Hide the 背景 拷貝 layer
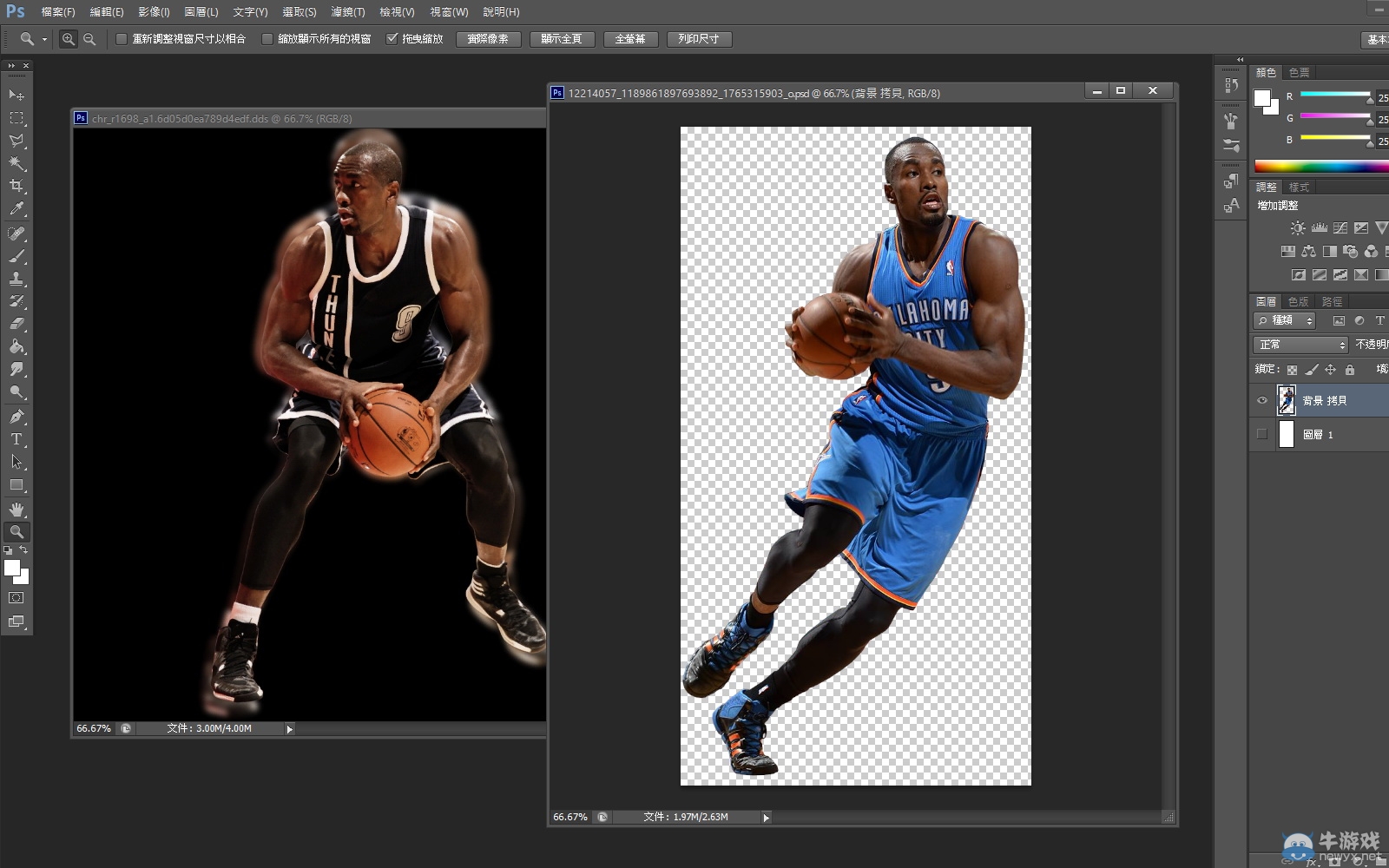This screenshot has height=868, width=1389. (1262, 400)
